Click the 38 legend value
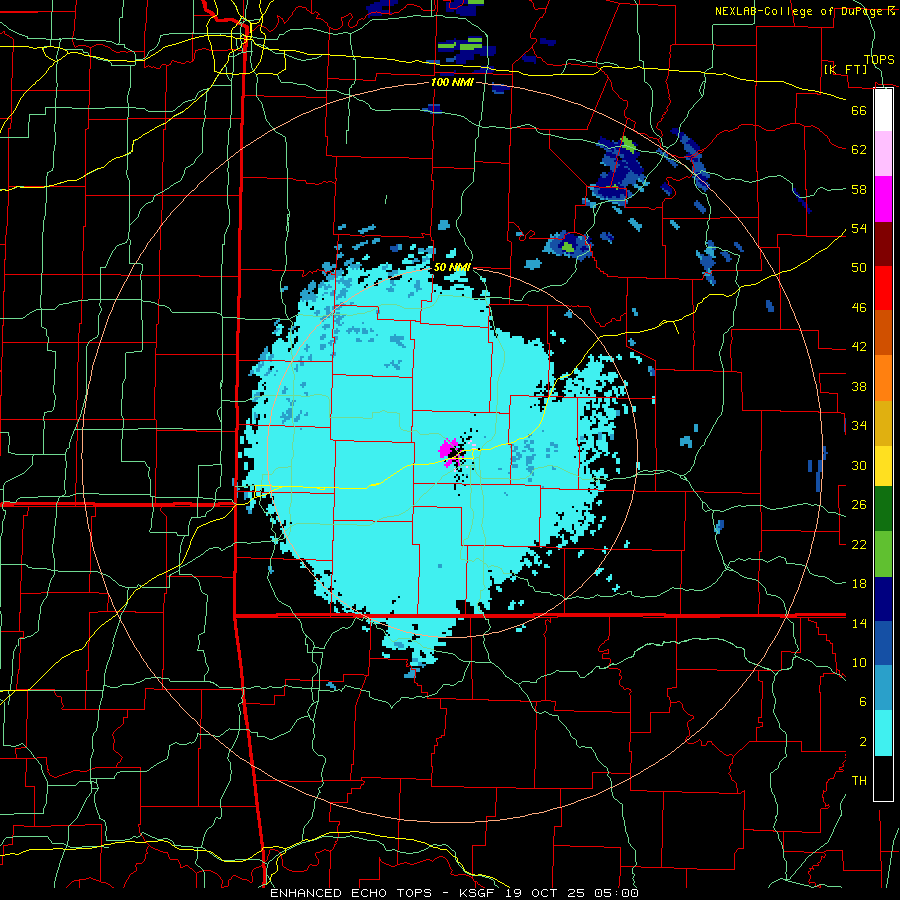900x900 pixels. 859,386
